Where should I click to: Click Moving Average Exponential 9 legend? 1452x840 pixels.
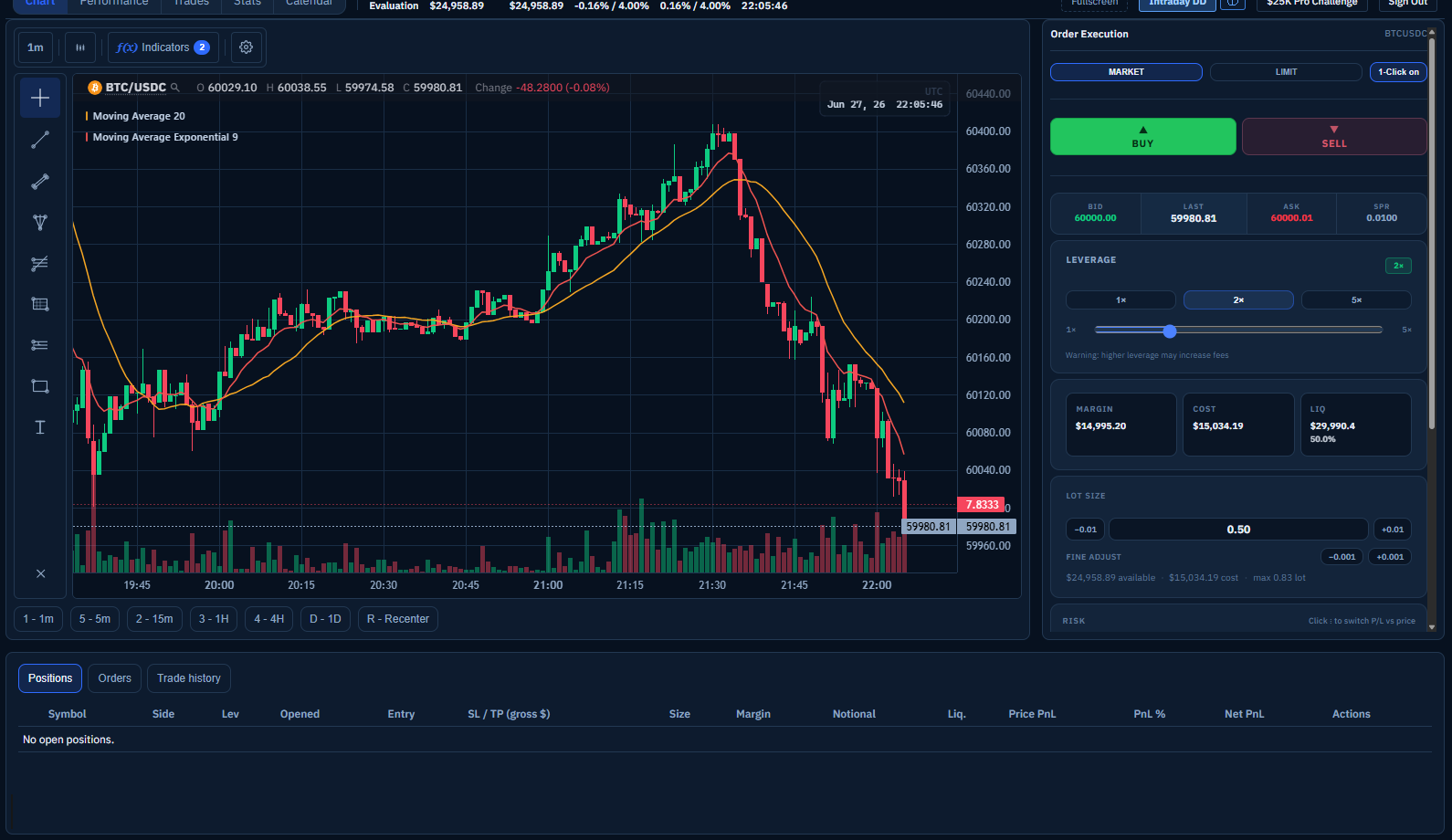165,137
